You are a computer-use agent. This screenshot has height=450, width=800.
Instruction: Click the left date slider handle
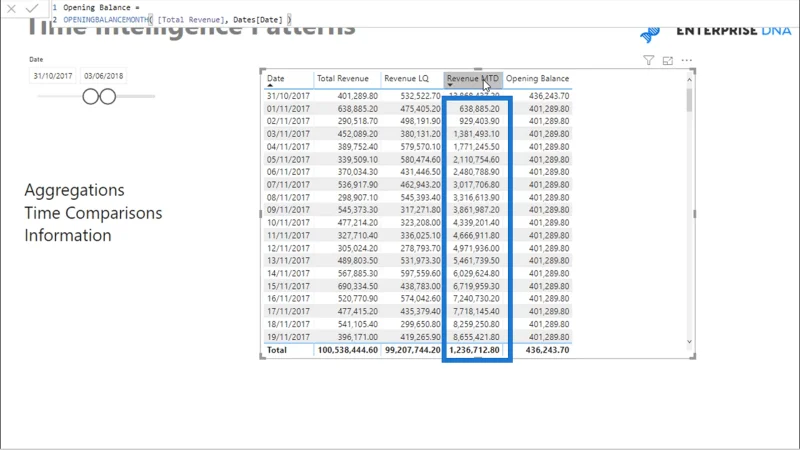pos(90,96)
